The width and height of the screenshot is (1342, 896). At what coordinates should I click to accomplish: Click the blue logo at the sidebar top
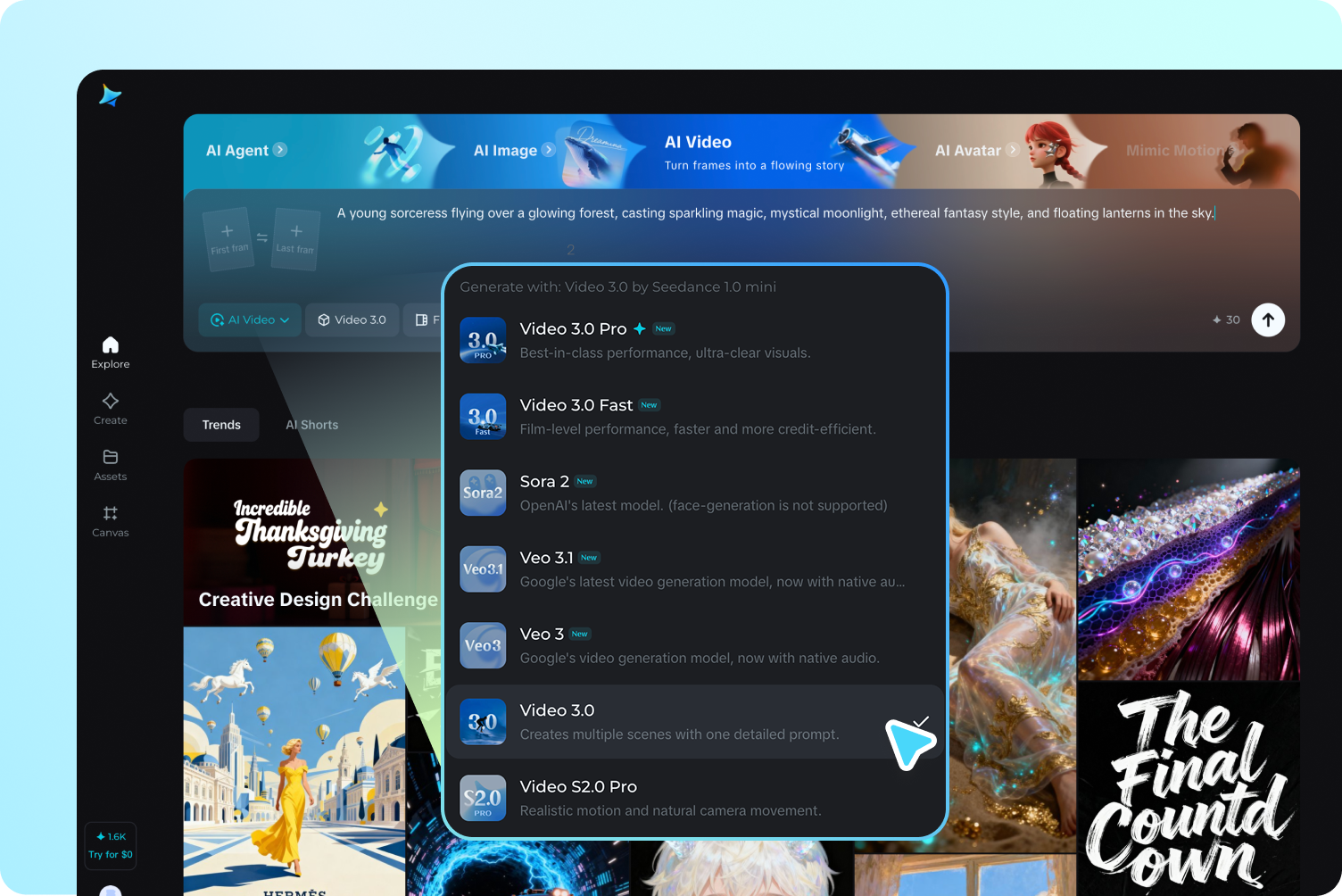point(110,95)
